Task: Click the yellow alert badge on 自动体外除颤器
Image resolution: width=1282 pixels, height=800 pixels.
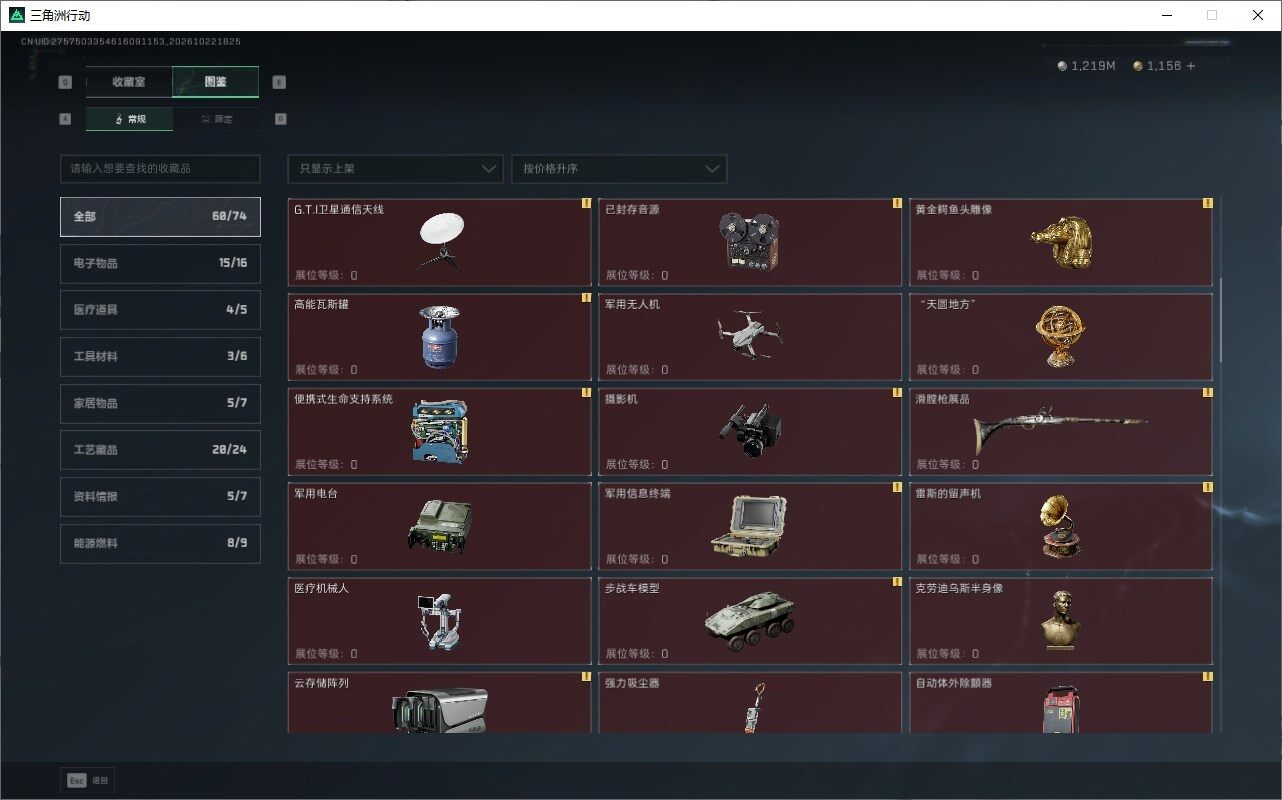Action: tap(1207, 677)
